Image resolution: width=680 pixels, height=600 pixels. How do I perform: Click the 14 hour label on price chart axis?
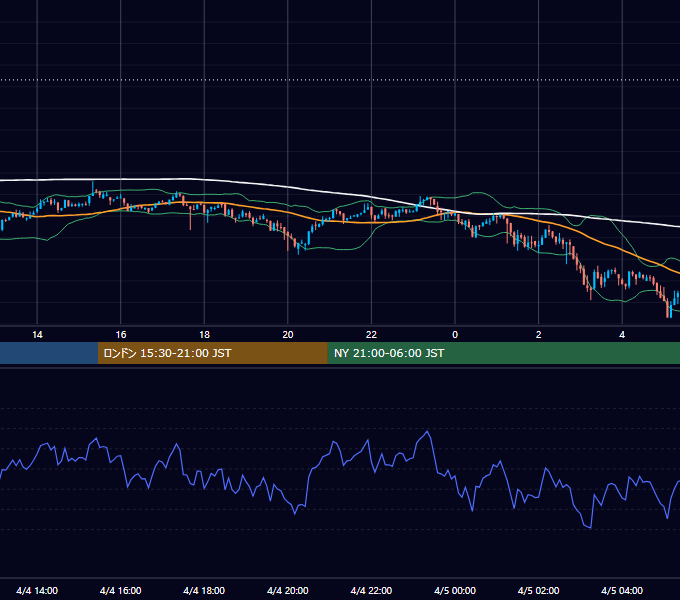coord(37,335)
